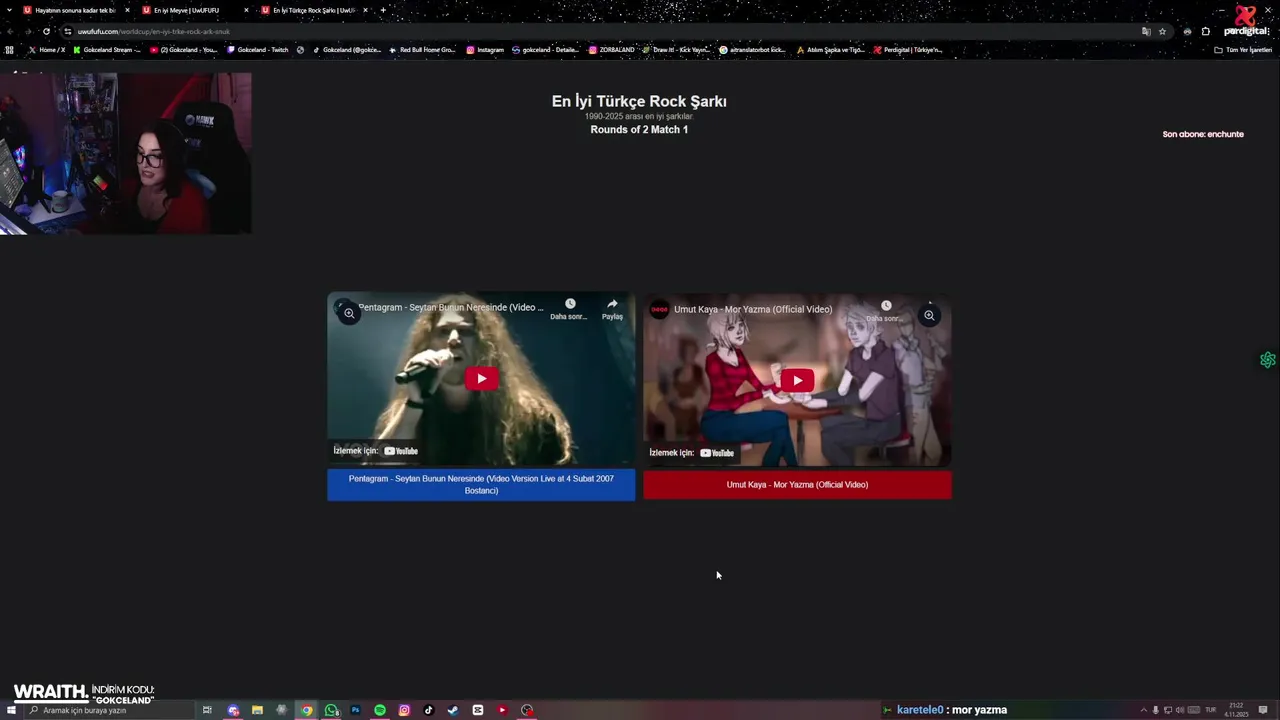1280x720 pixels.
Task: Open the Home / X bookmark
Action: click(47, 49)
